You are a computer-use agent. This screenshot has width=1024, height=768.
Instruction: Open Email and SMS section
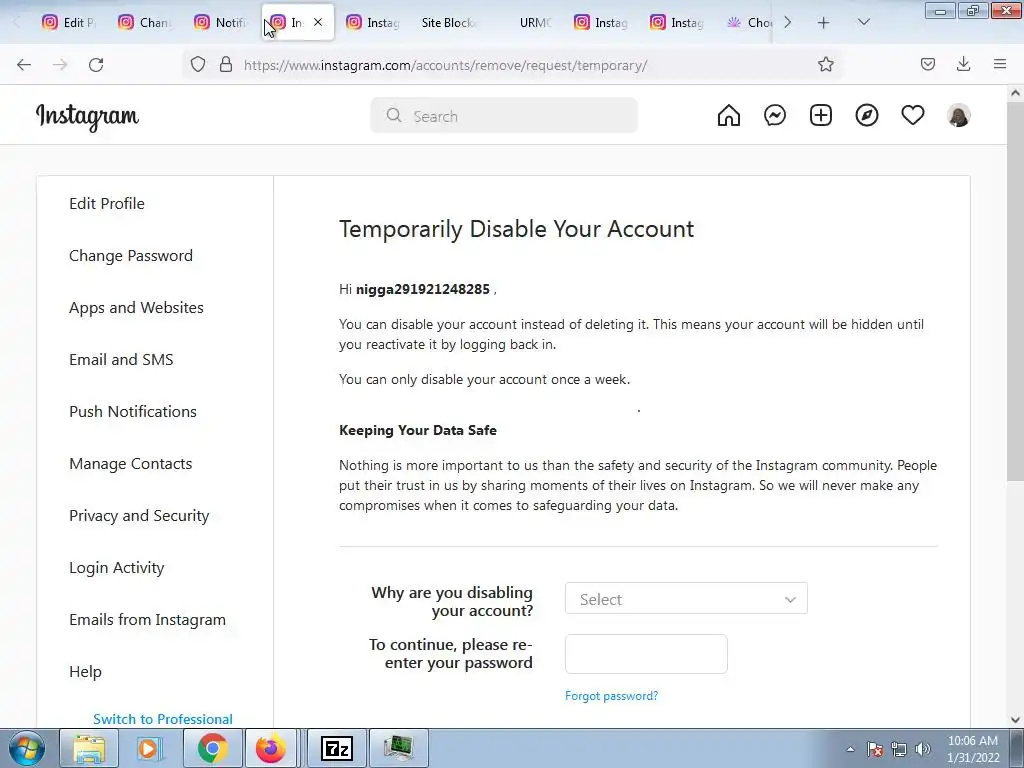(121, 359)
